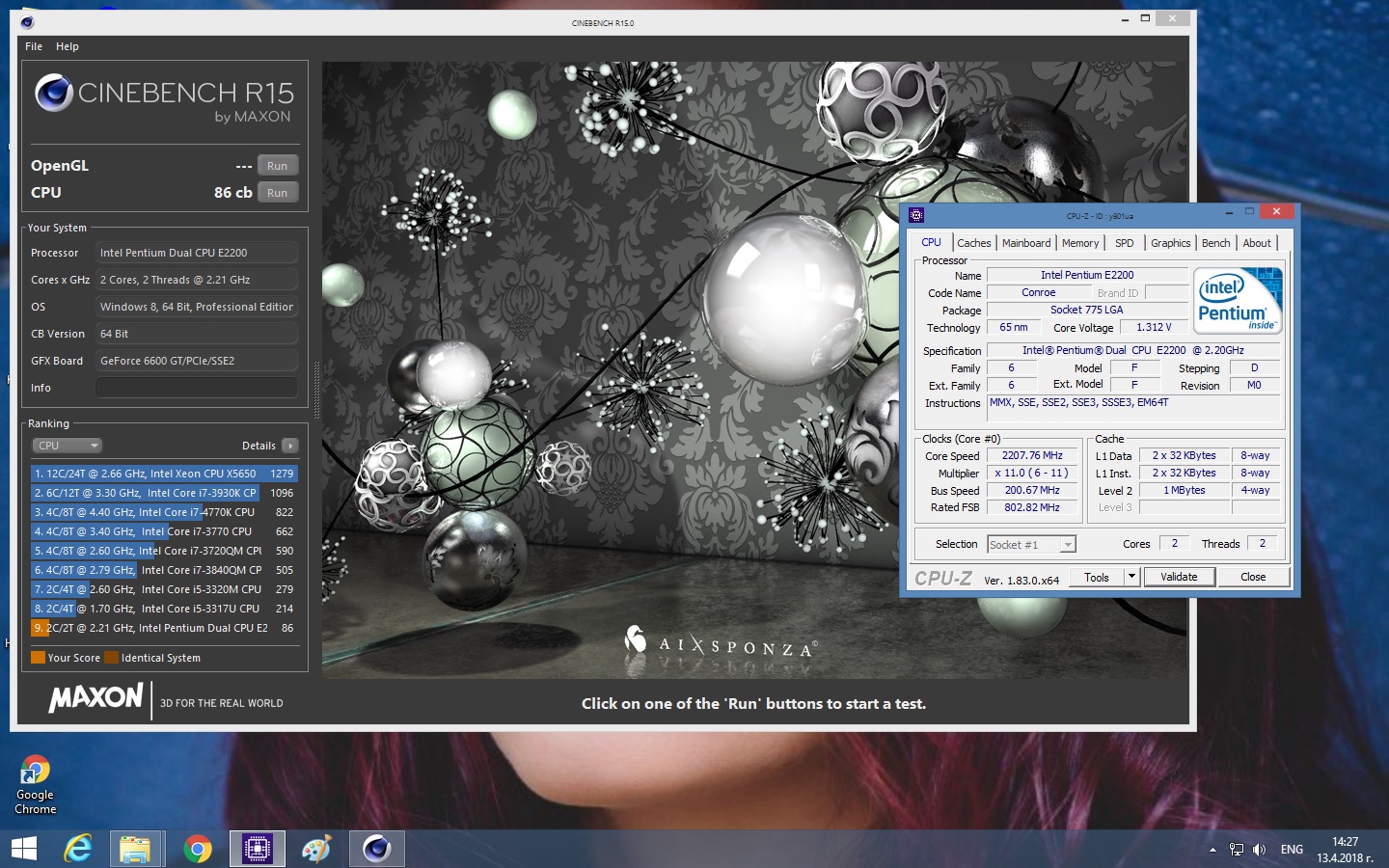This screenshot has width=1389, height=868.
Task: Switch to Mainboard tab in CPU-Z
Action: point(1026,243)
